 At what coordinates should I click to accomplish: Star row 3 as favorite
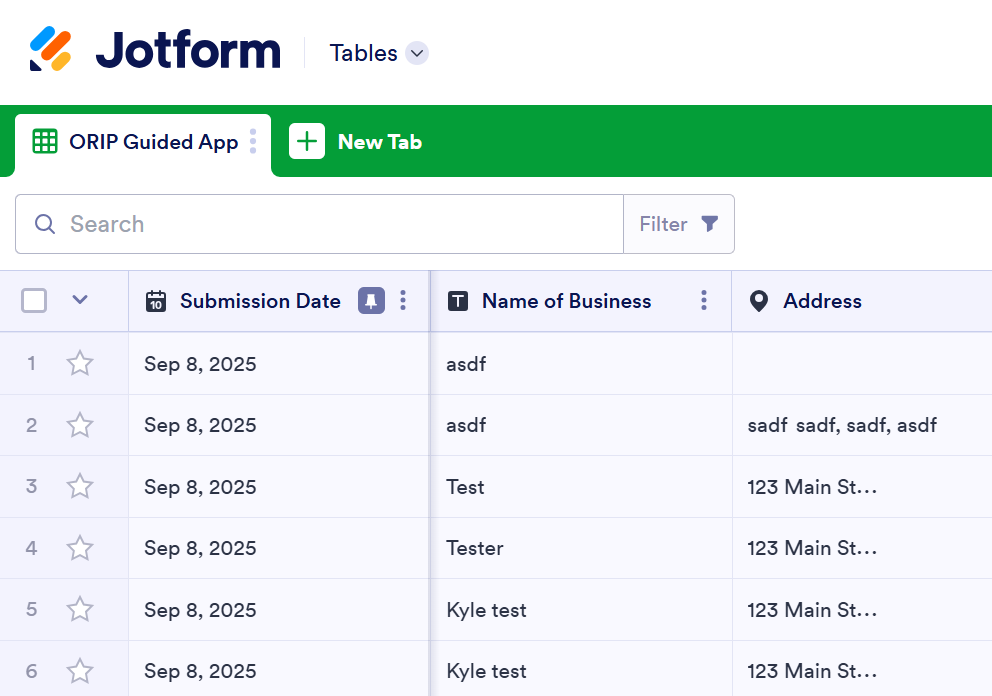[80, 487]
